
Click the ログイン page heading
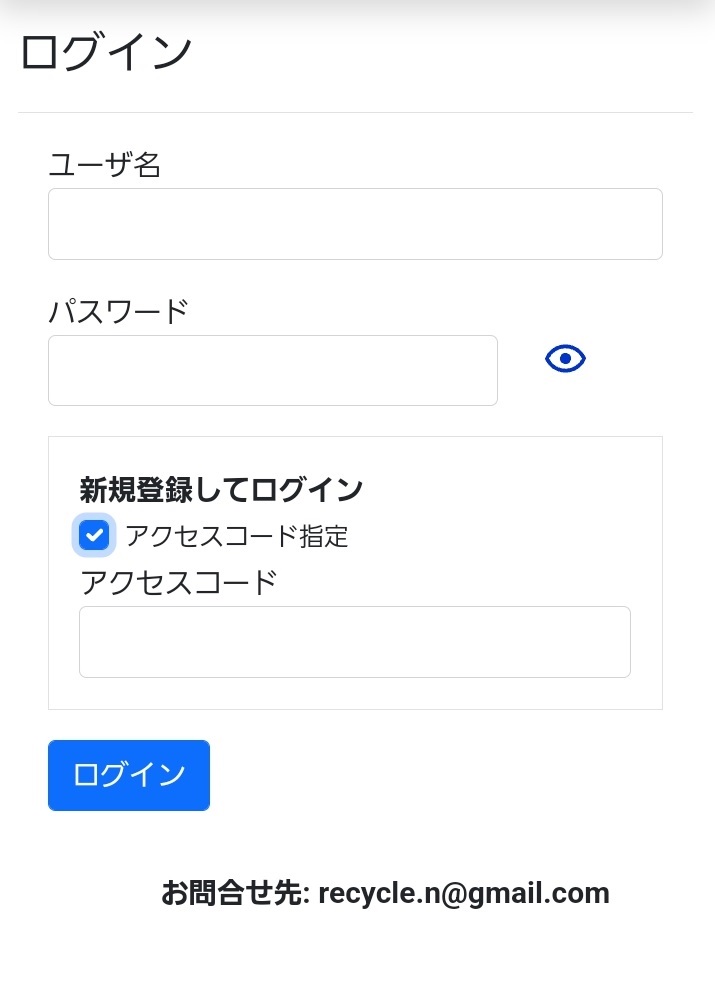[x=106, y=52]
